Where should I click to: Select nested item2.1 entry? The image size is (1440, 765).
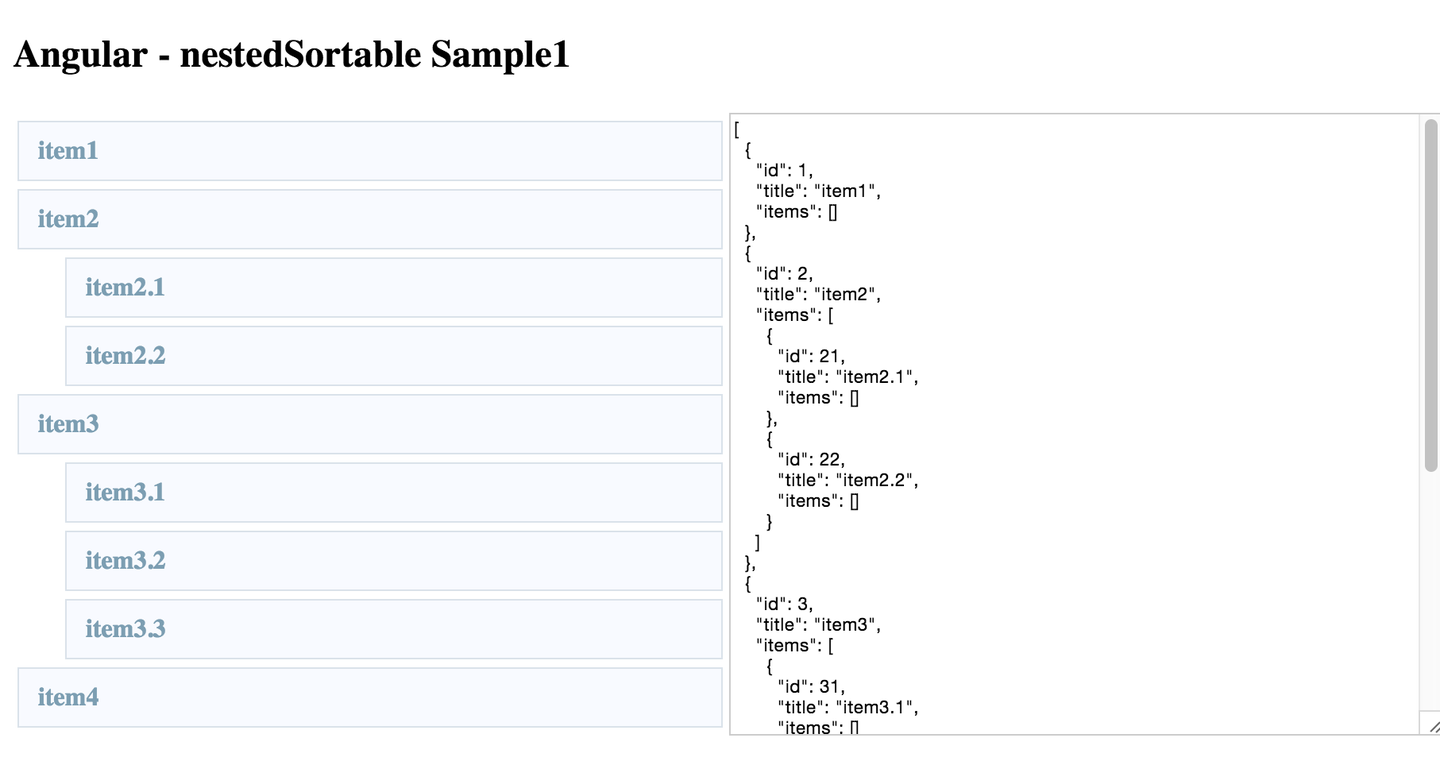[x=393, y=288]
